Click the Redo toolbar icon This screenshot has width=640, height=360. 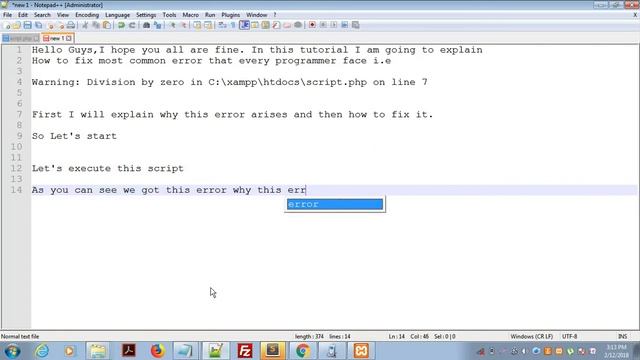[132, 25]
